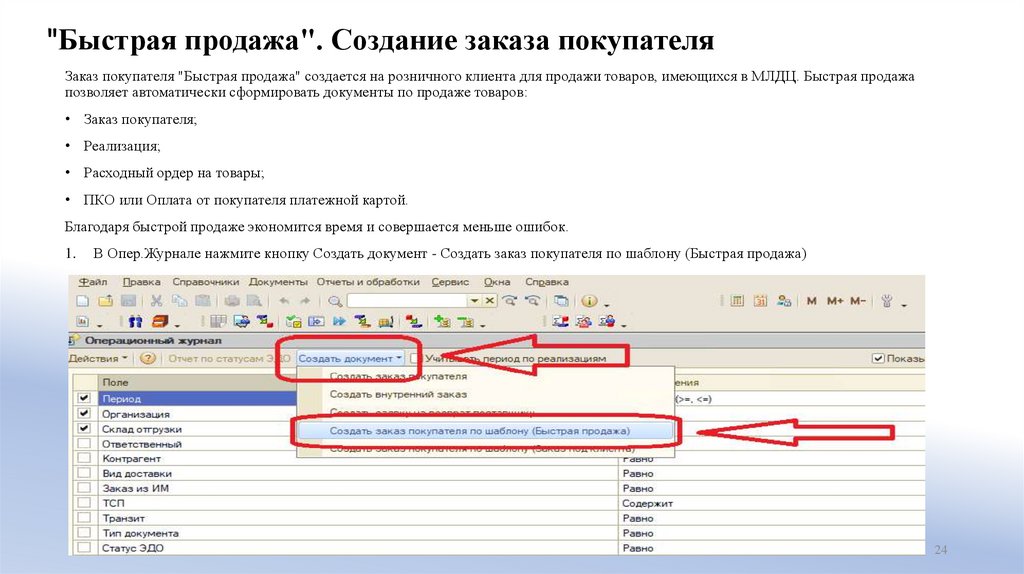Click the green plus add-group icon
Viewport: 1024px width, 574px height.
(442, 321)
